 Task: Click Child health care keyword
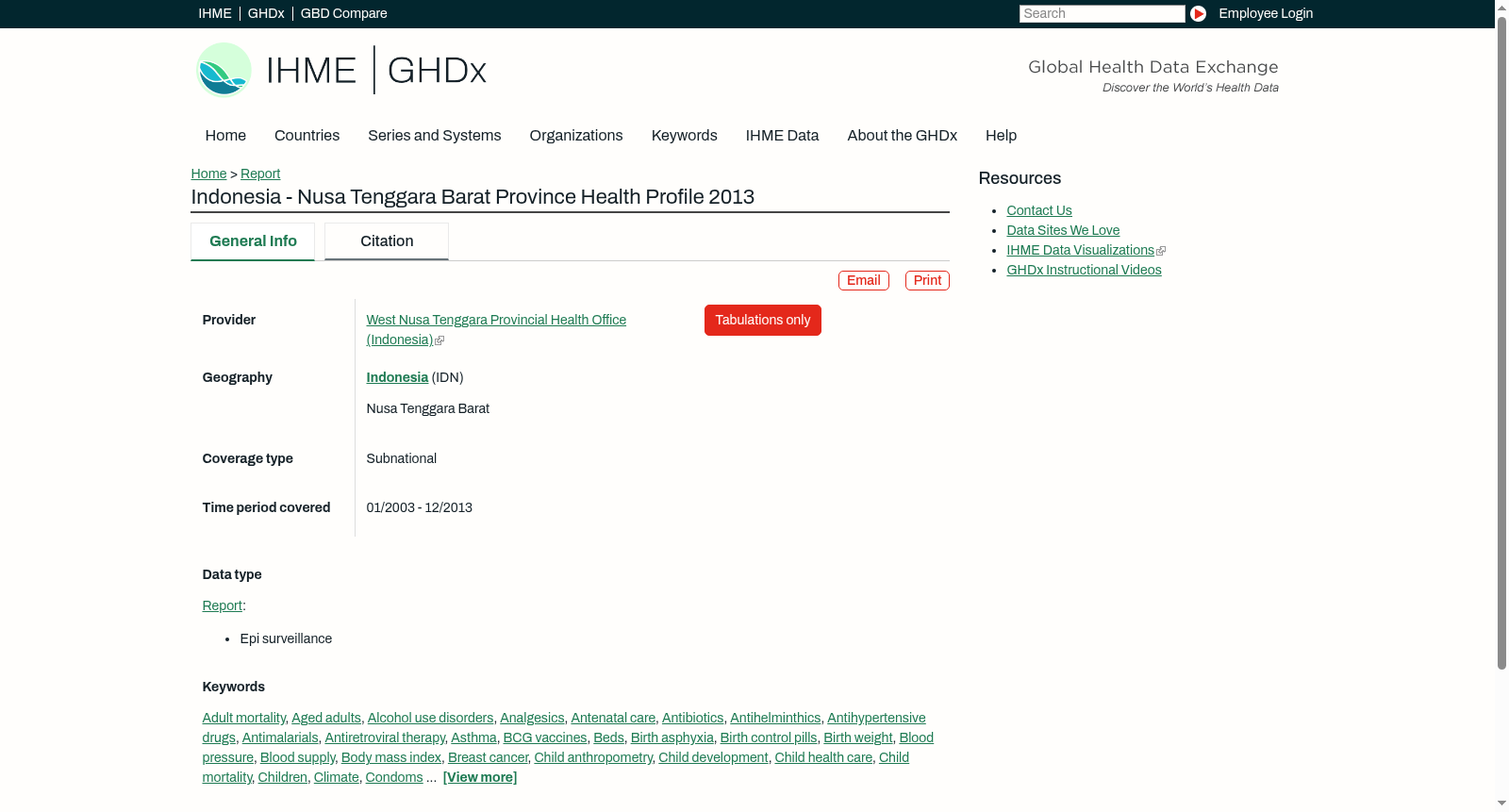click(x=823, y=757)
